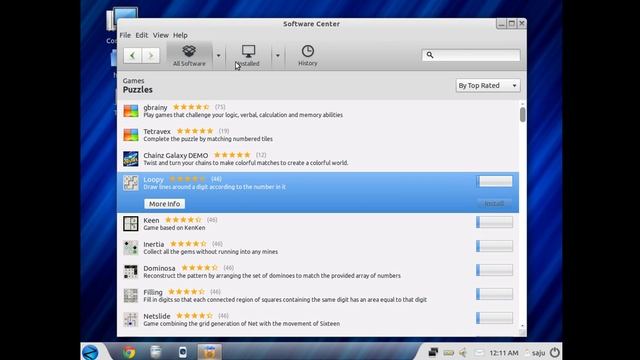The width and height of the screenshot is (640, 360).
Task: Click the 12:11 AM clock in tray
Action: 504,353
